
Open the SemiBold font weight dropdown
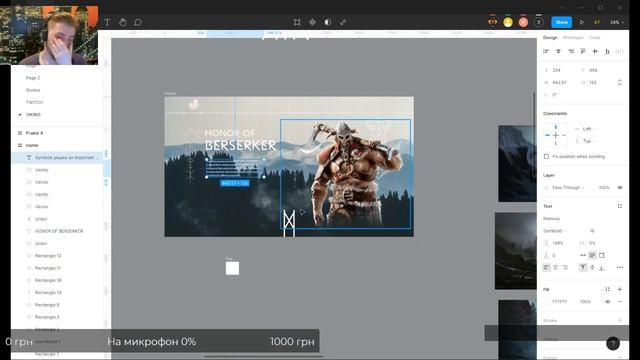pyautogui.click(x=555, y=231)
